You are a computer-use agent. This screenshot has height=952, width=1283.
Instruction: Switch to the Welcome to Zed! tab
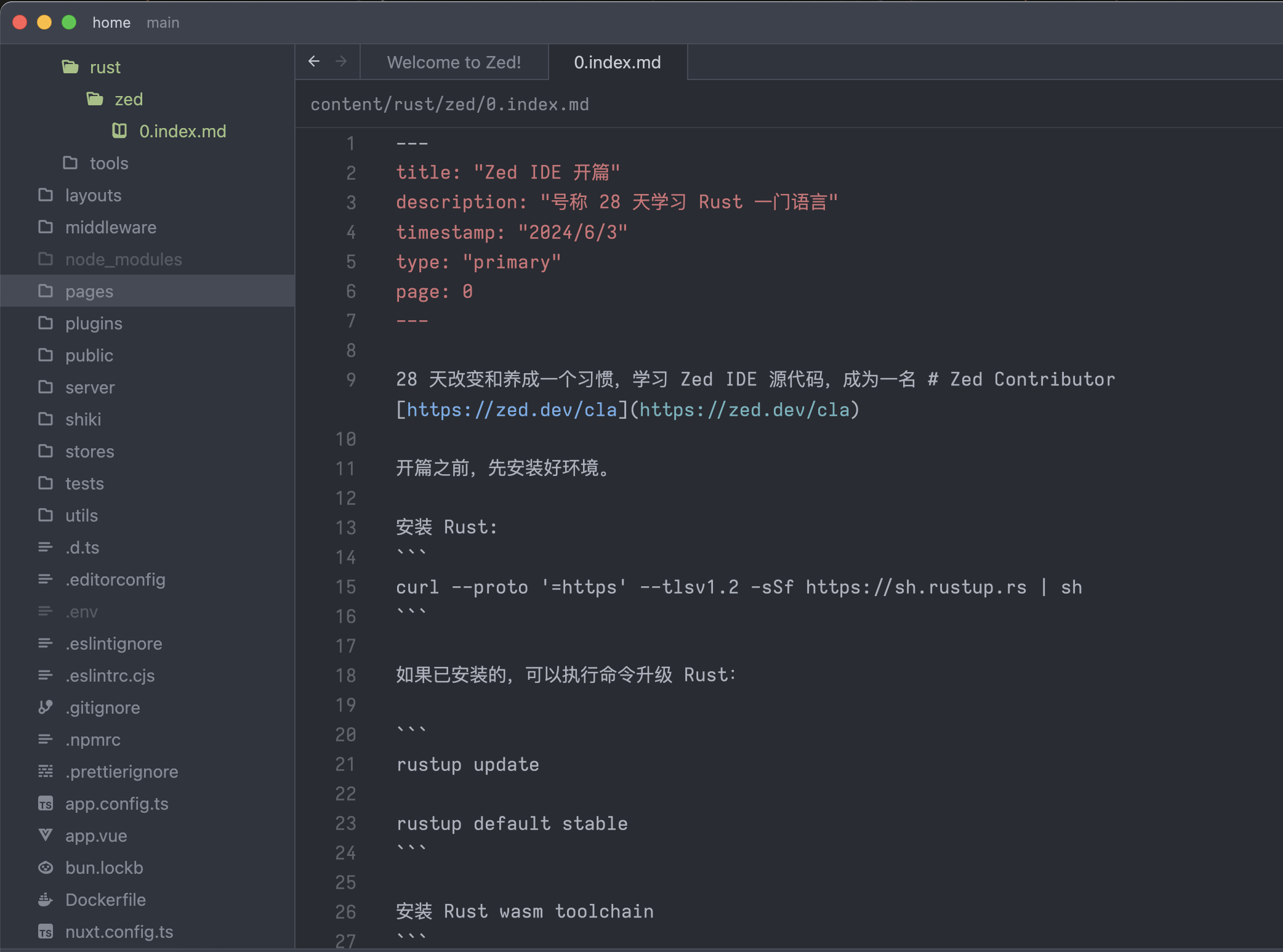454,62
